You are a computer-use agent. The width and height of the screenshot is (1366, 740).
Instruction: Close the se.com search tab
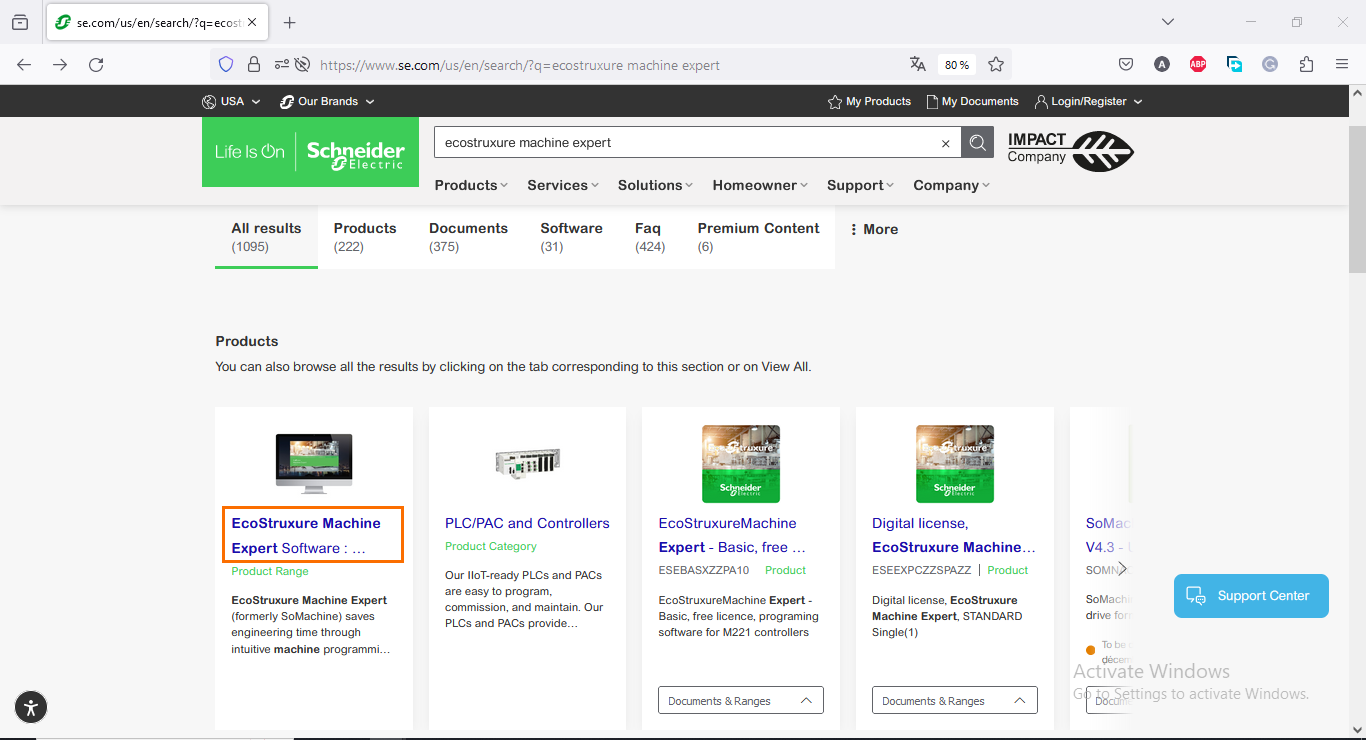pyautogui.click(x=252, y=22)
